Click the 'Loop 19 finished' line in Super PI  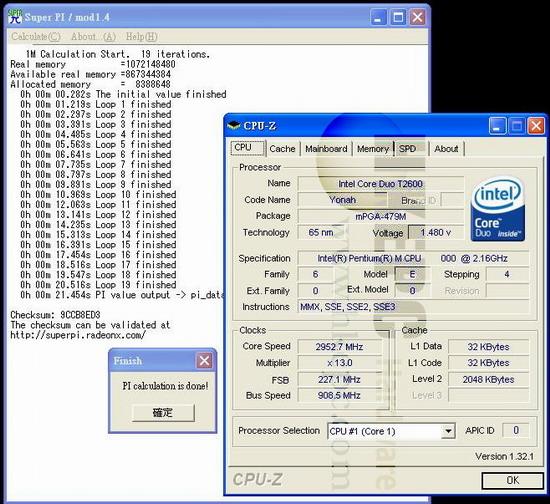pyautogui.click(x=98, y=284)
